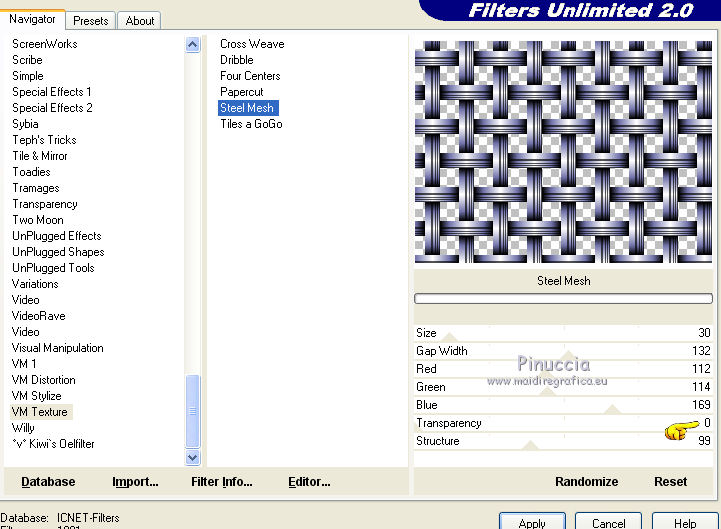The width and height of the screenshot is (721, 529).
Task: Click the Blue slider
Action: (x=563, y=405)
